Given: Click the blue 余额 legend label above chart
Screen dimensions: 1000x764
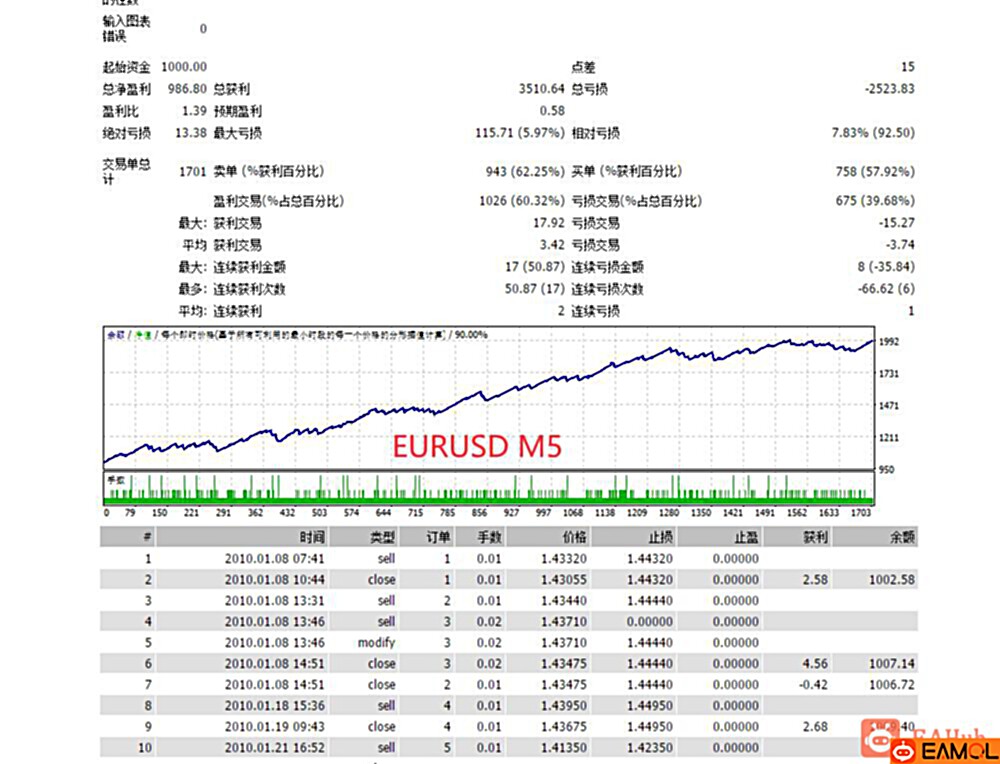Looking at the screenshot, I should coord(115,335).
